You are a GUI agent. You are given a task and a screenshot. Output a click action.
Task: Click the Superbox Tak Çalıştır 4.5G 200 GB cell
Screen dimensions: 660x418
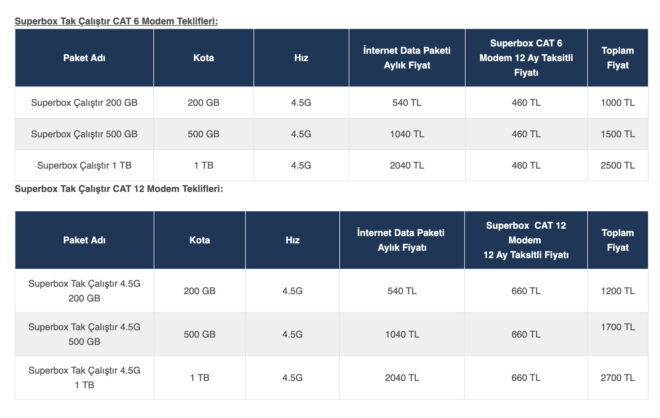[x=84, y=291]
